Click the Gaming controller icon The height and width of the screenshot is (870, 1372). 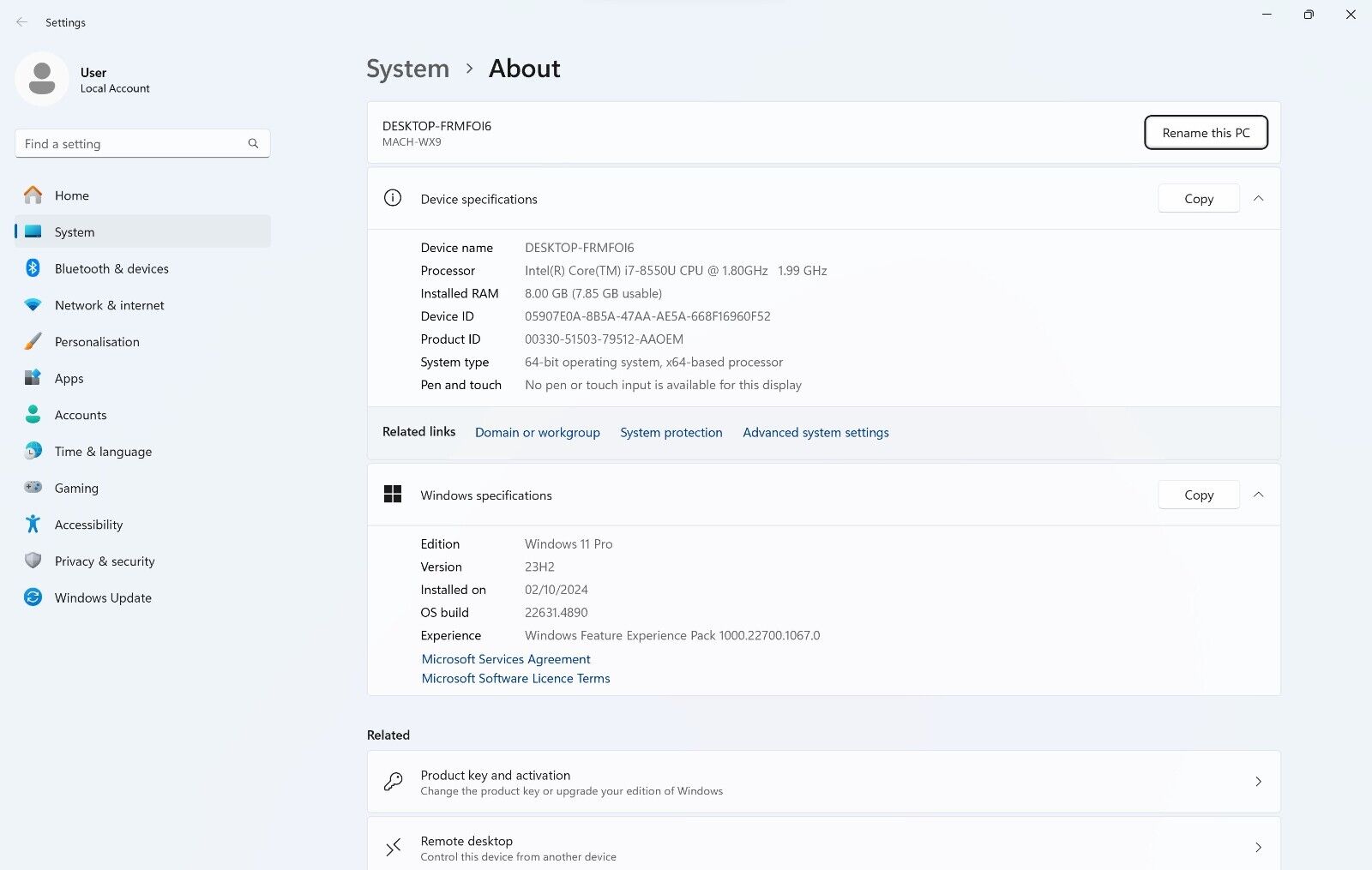pos(33,488)
